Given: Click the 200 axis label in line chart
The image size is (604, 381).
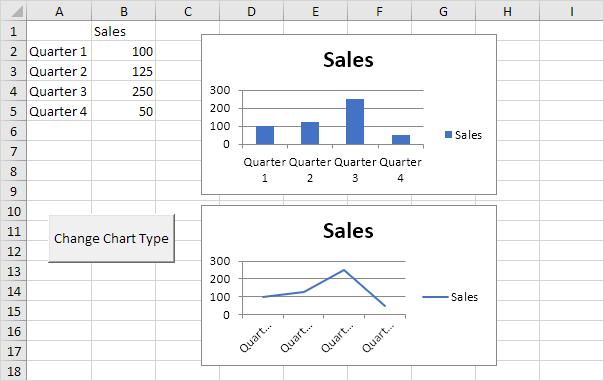Looking at the screenshot, I should coord(220,279).
